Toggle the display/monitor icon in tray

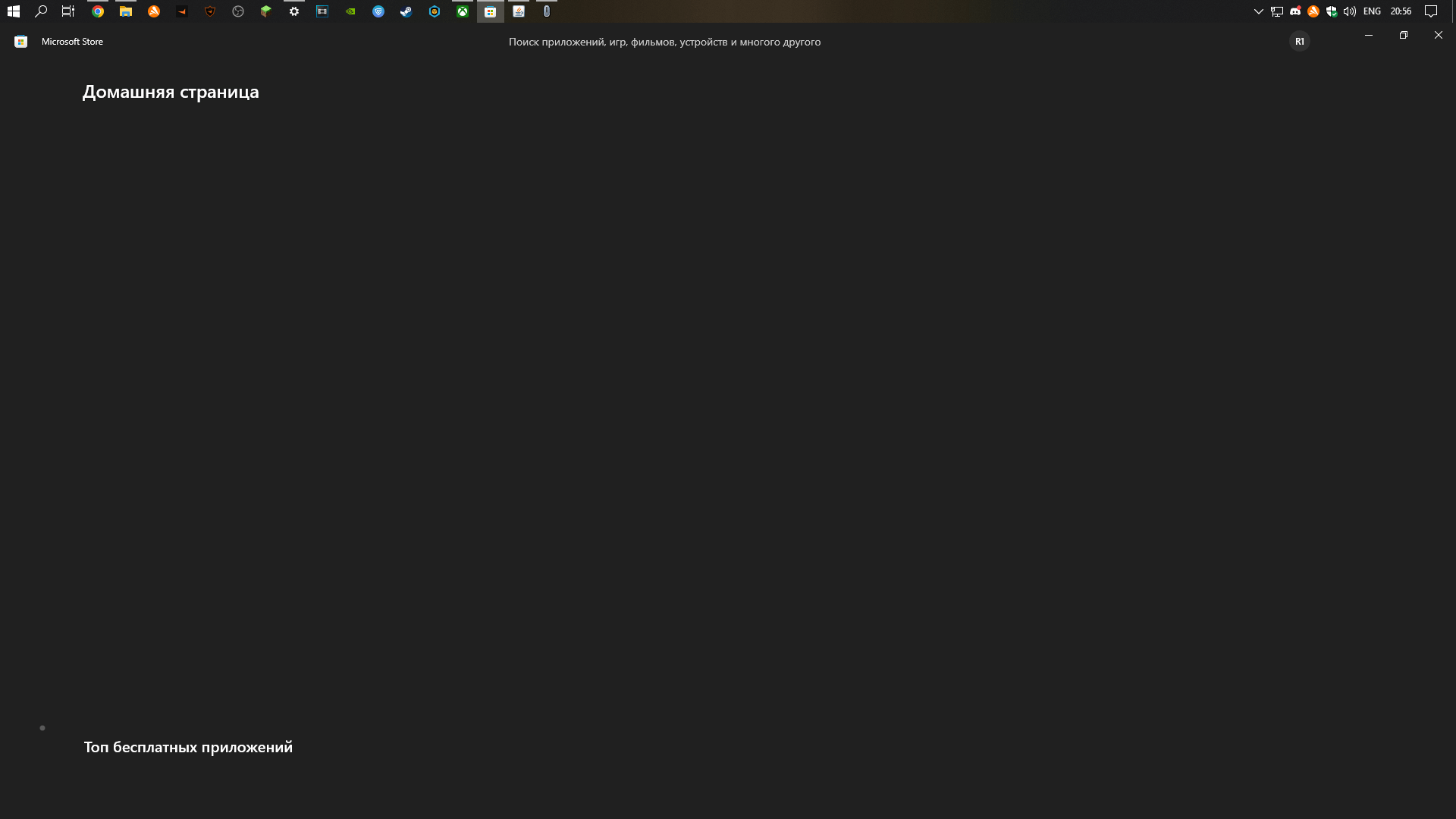tap(1277, 11)
